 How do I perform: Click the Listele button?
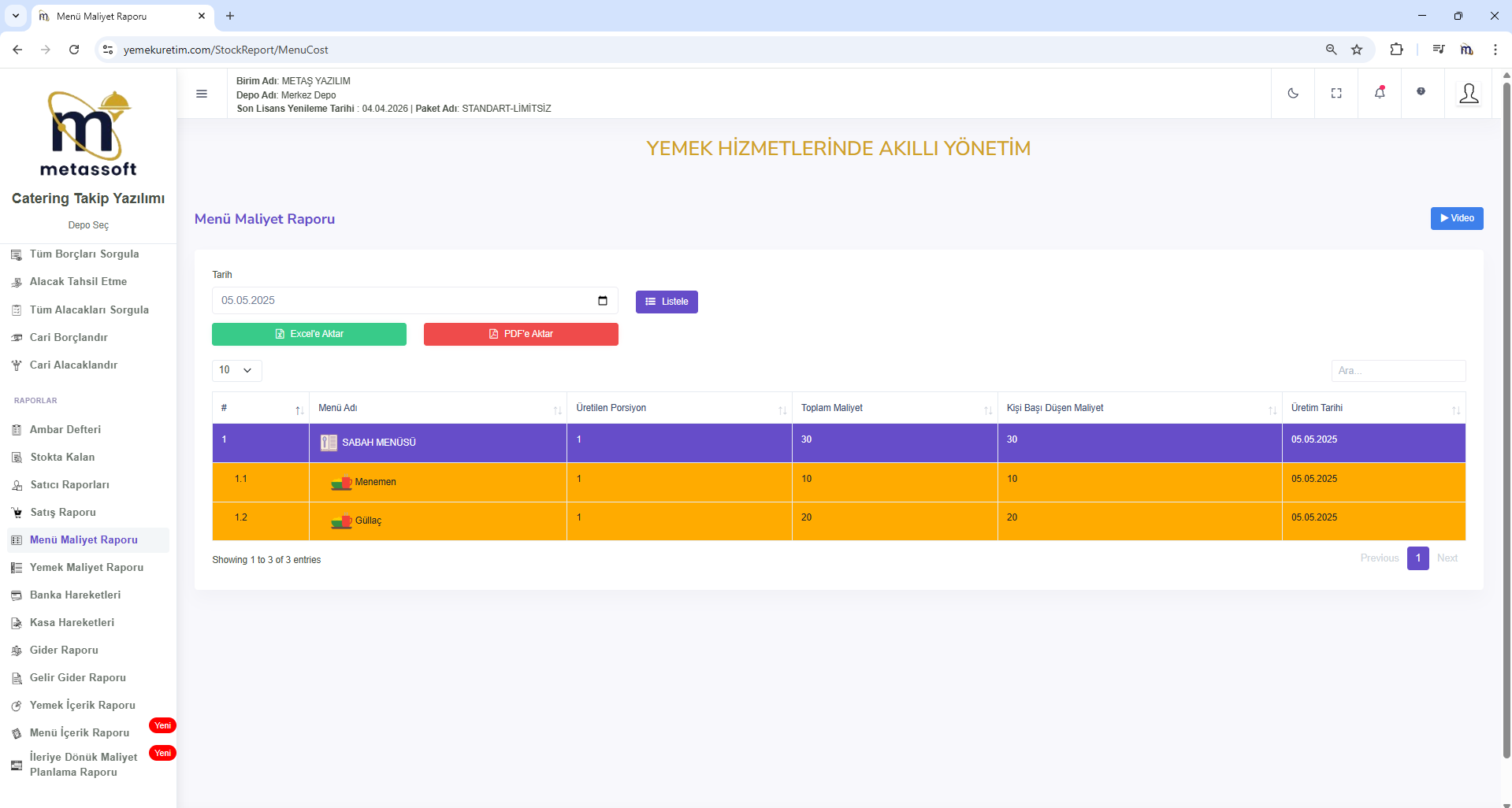coord(667,302)
